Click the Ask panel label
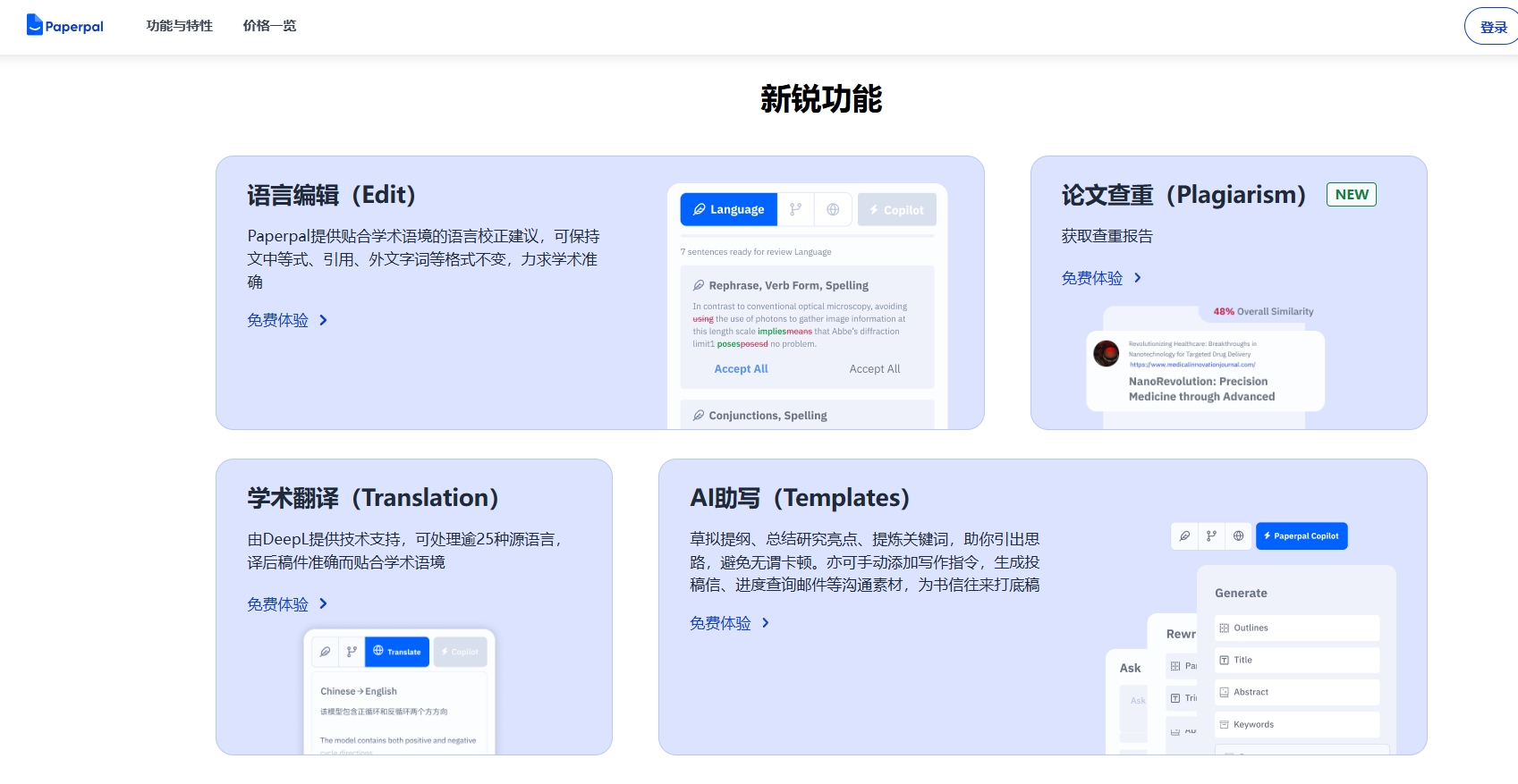Screen dimensions: 1518x784 [x=1130, y=669]
